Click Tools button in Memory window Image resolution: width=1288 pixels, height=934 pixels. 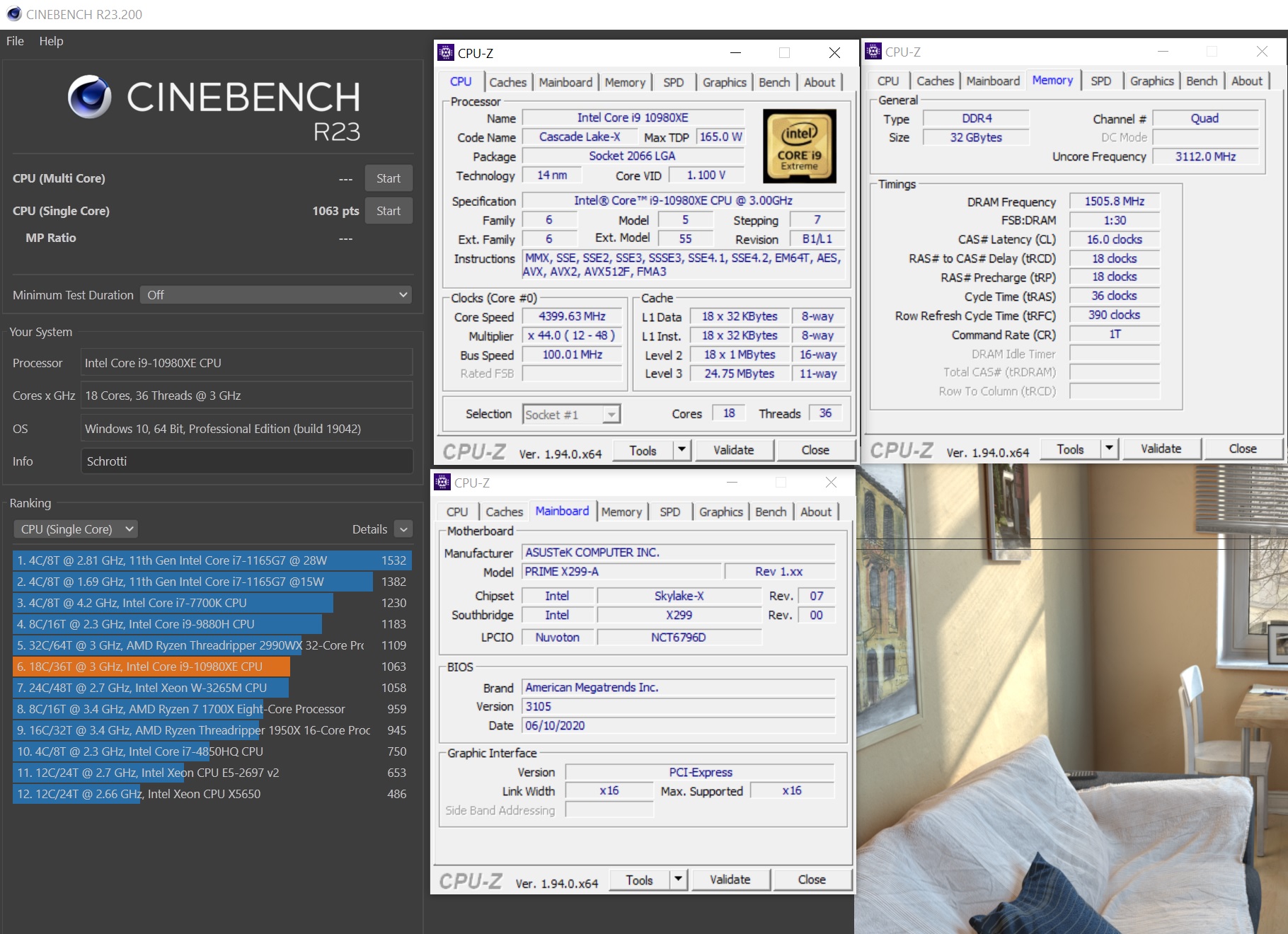tap(1070, 449)
